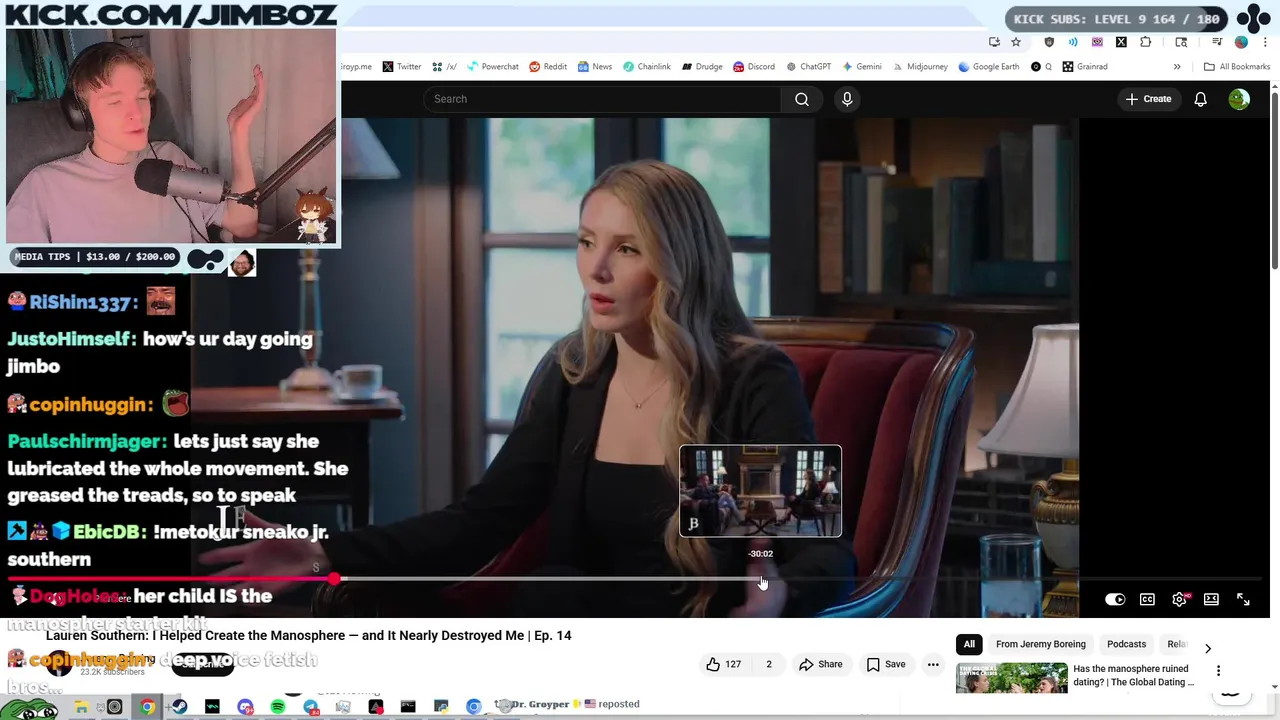Viewport: 1280px width, 720px height.
Task: Click the X extension icon in toolbar
Action: (1121, 42)
